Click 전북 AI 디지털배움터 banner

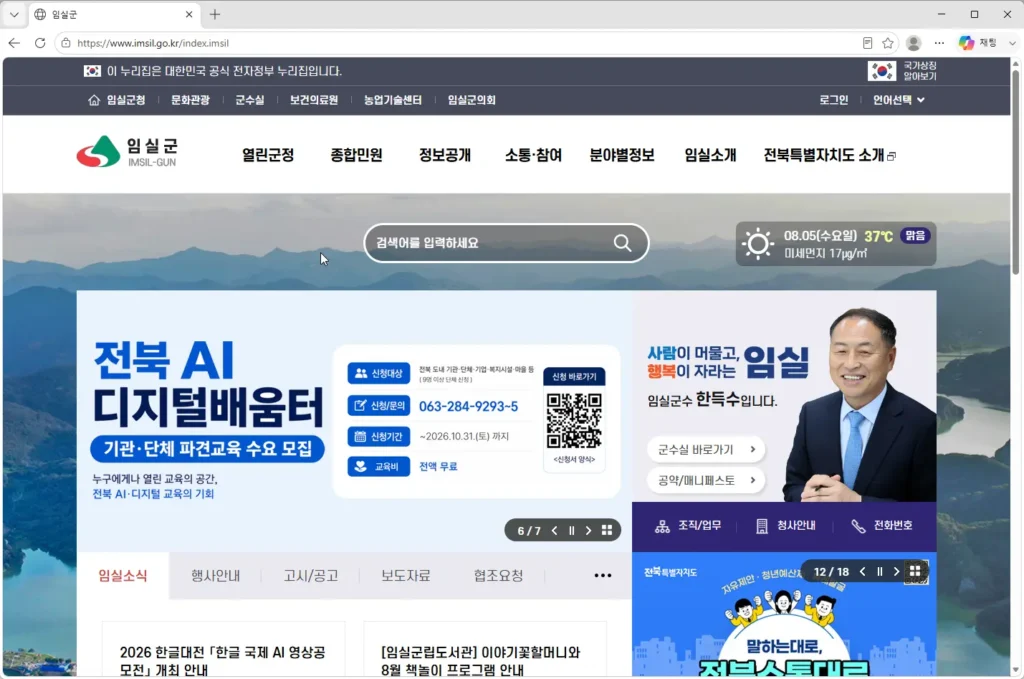354,421
